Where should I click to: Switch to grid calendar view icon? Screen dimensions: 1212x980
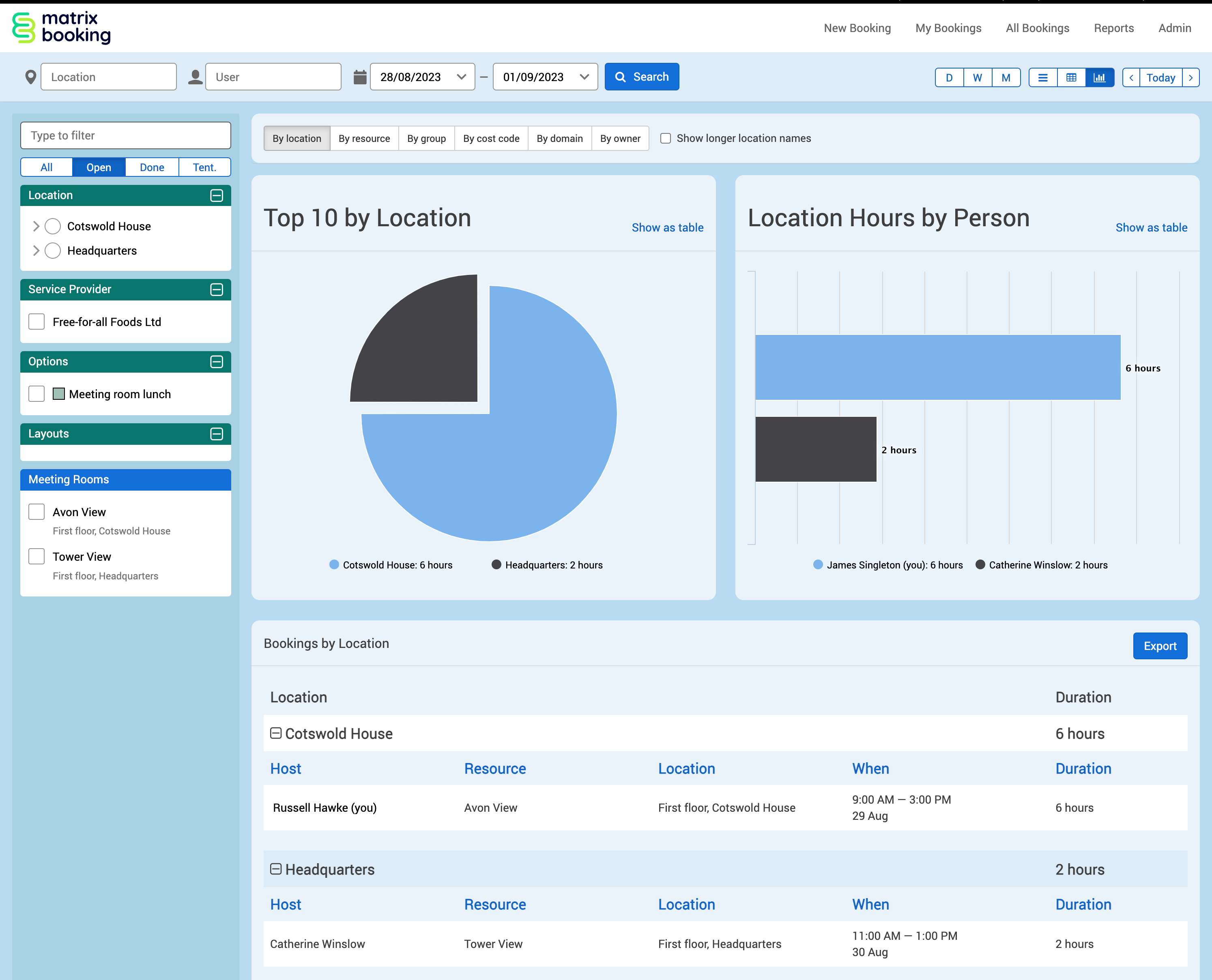[x=1071, y=77]
